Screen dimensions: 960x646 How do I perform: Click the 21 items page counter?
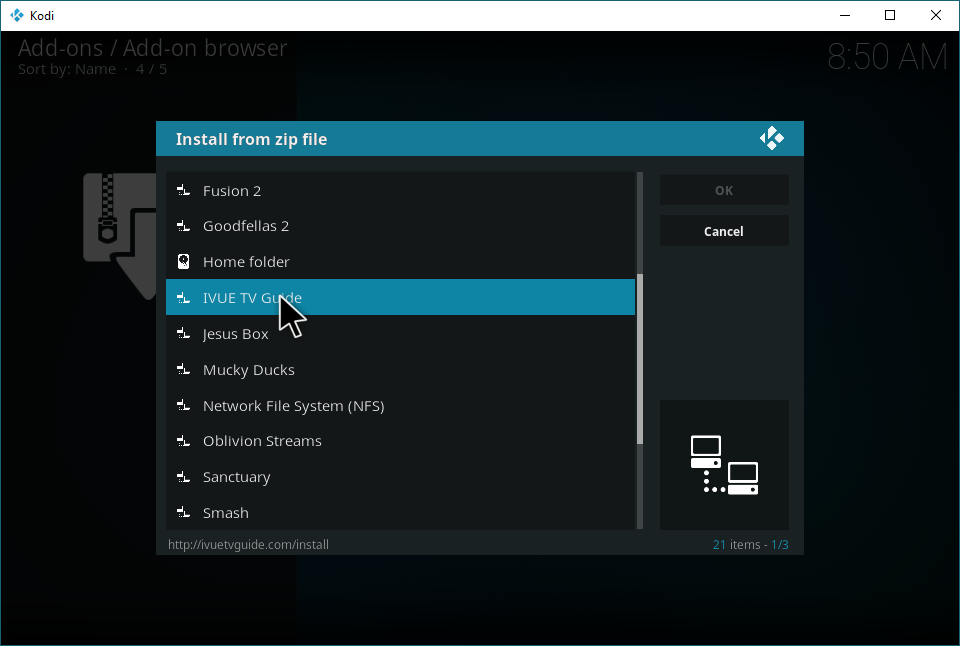coord(751,544)
